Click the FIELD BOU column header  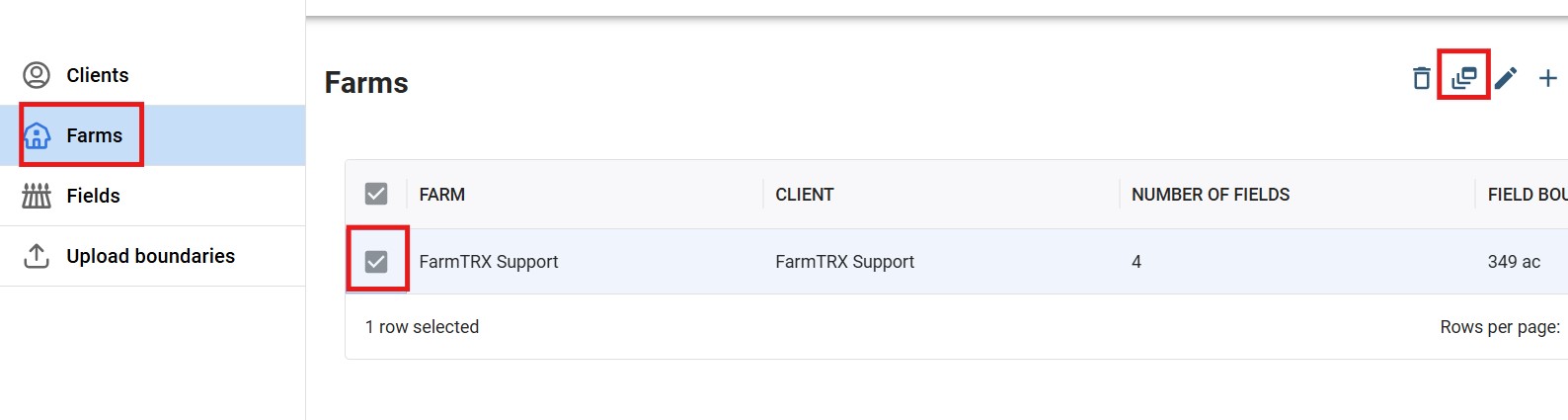[x=1528, y=195]
